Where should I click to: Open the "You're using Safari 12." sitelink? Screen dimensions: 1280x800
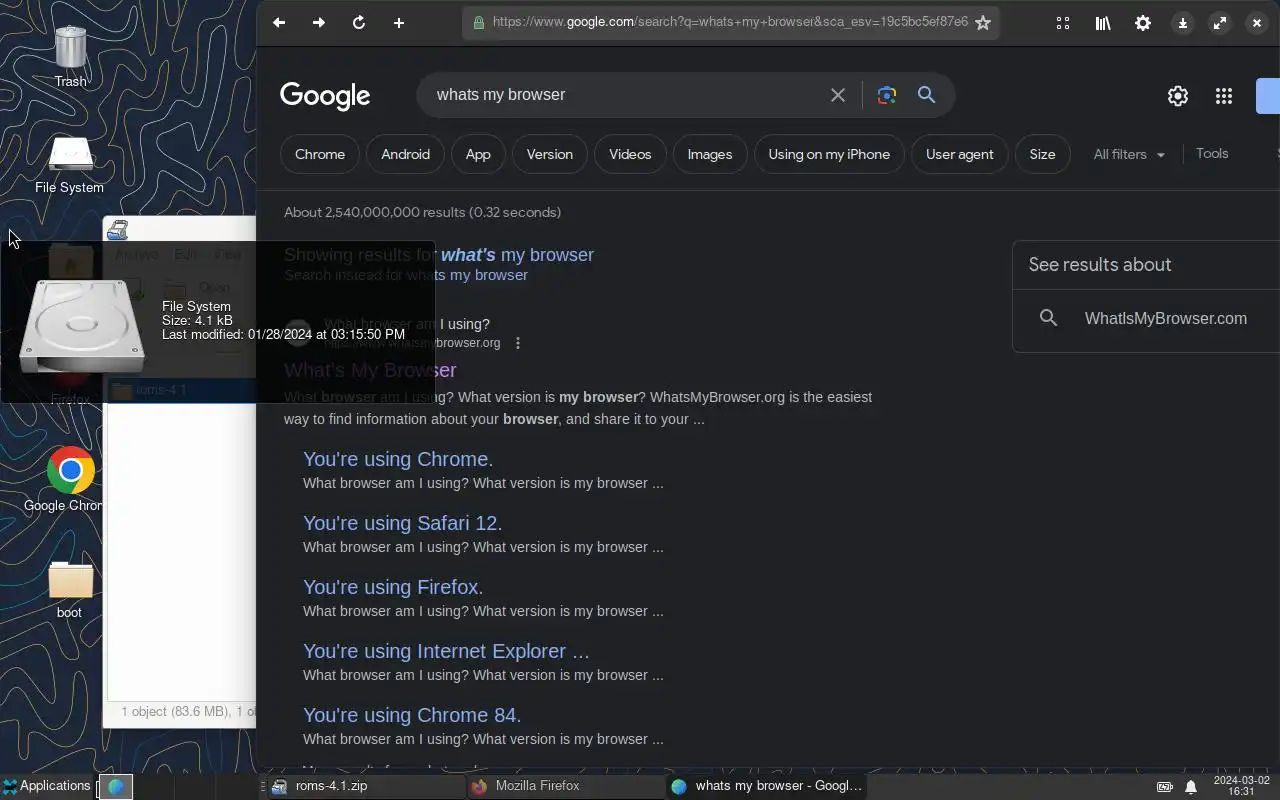[x=402, y=523]
